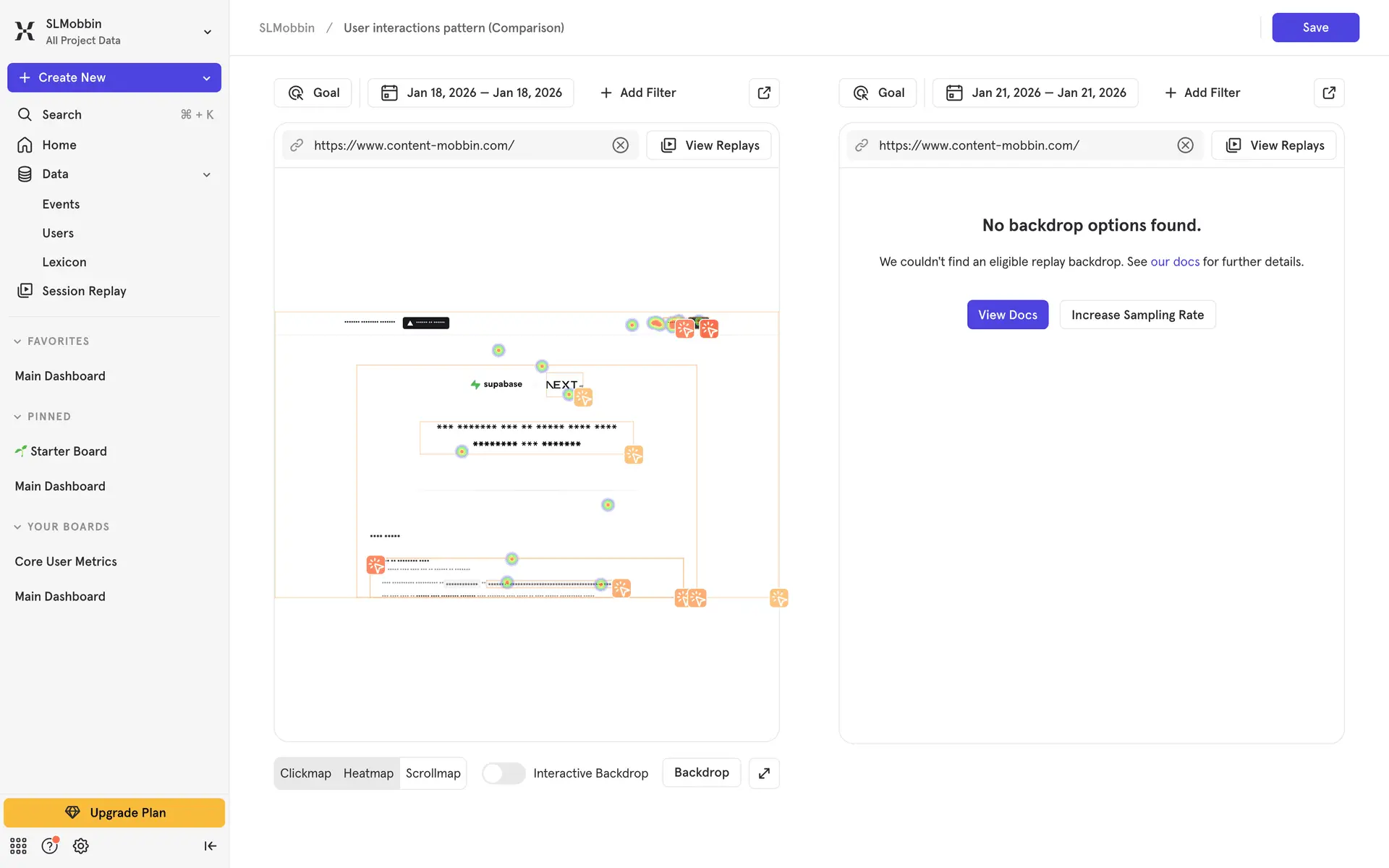Collapse the Favorites section
This screenshot has width=1389, height=868.
(x=17, y=341)
